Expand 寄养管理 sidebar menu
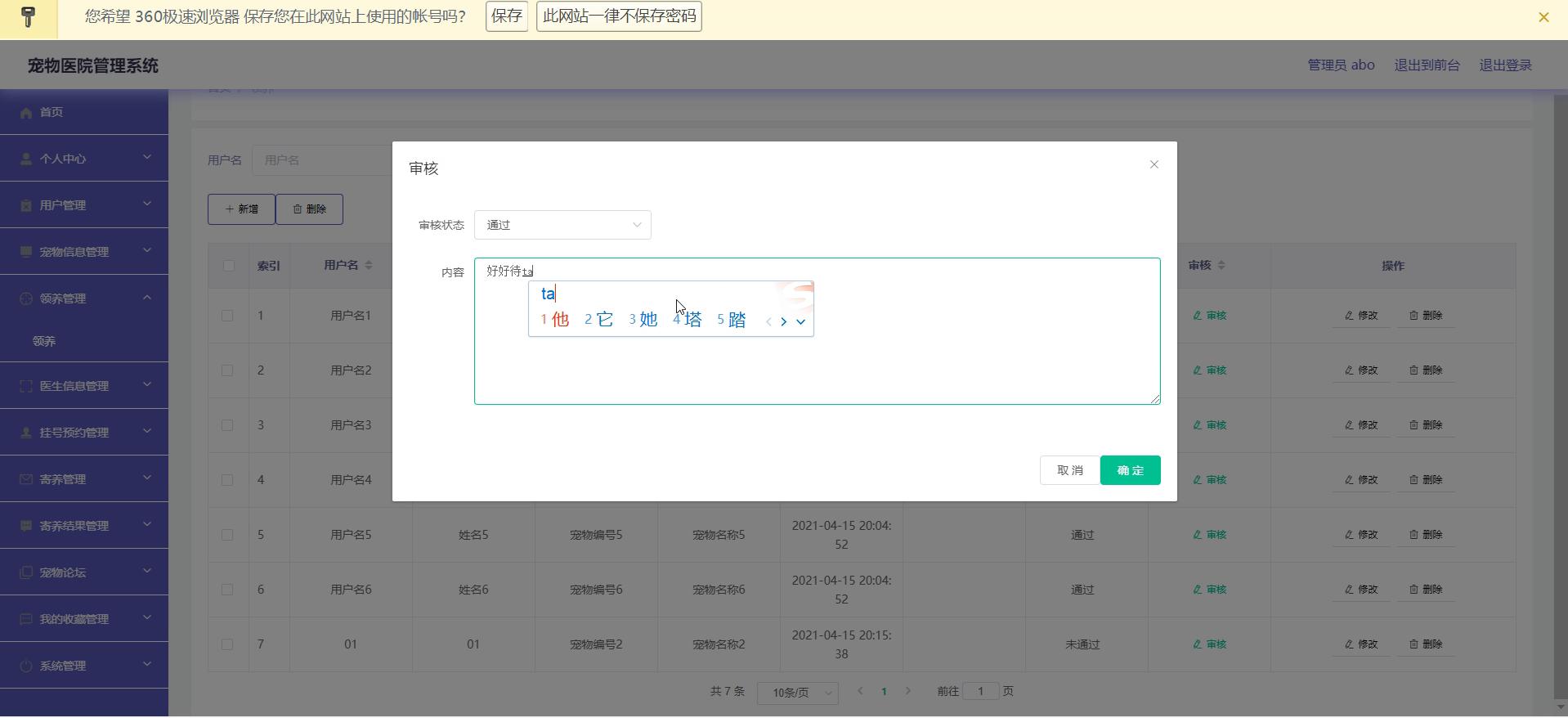 84,479
